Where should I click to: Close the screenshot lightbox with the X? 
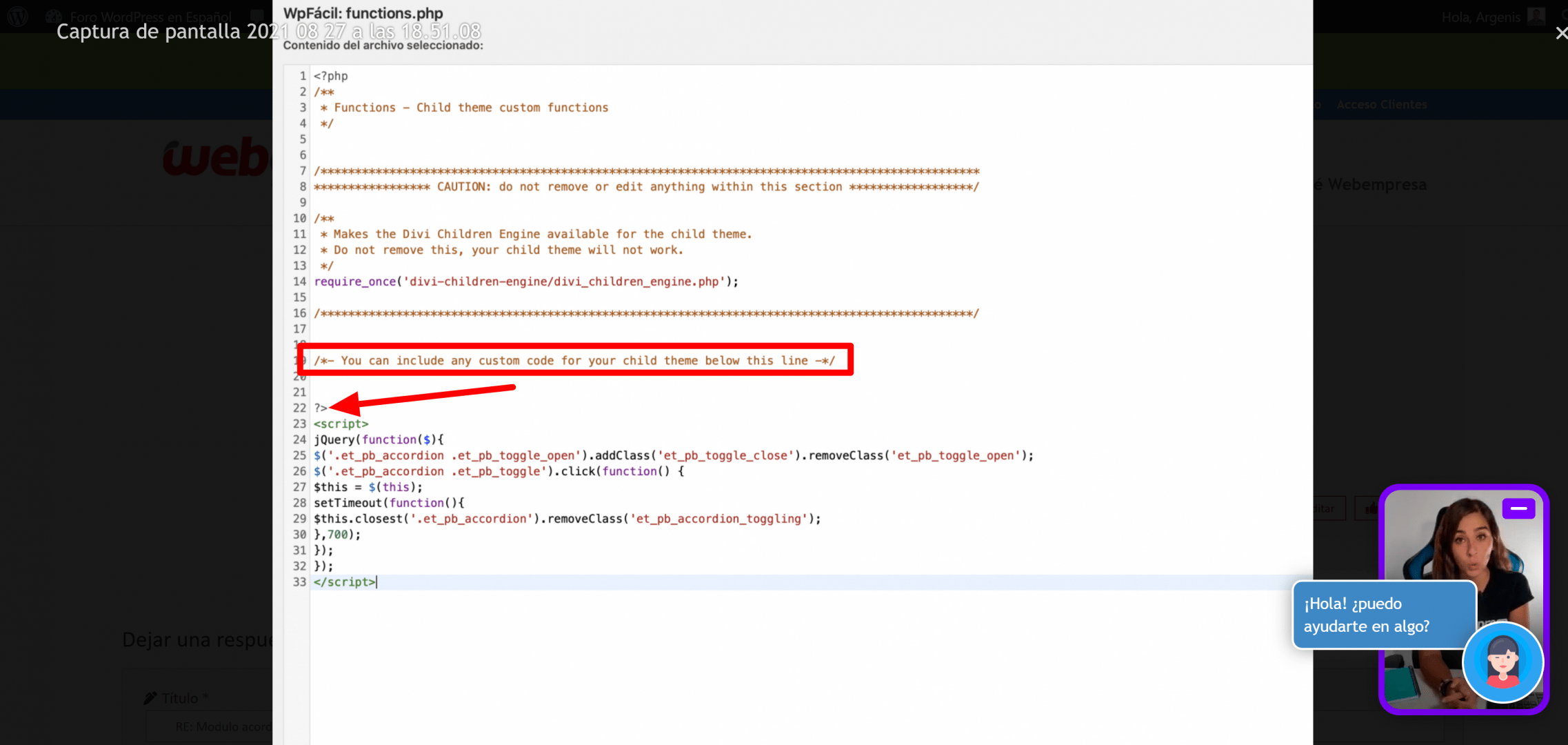(1561, 32)
